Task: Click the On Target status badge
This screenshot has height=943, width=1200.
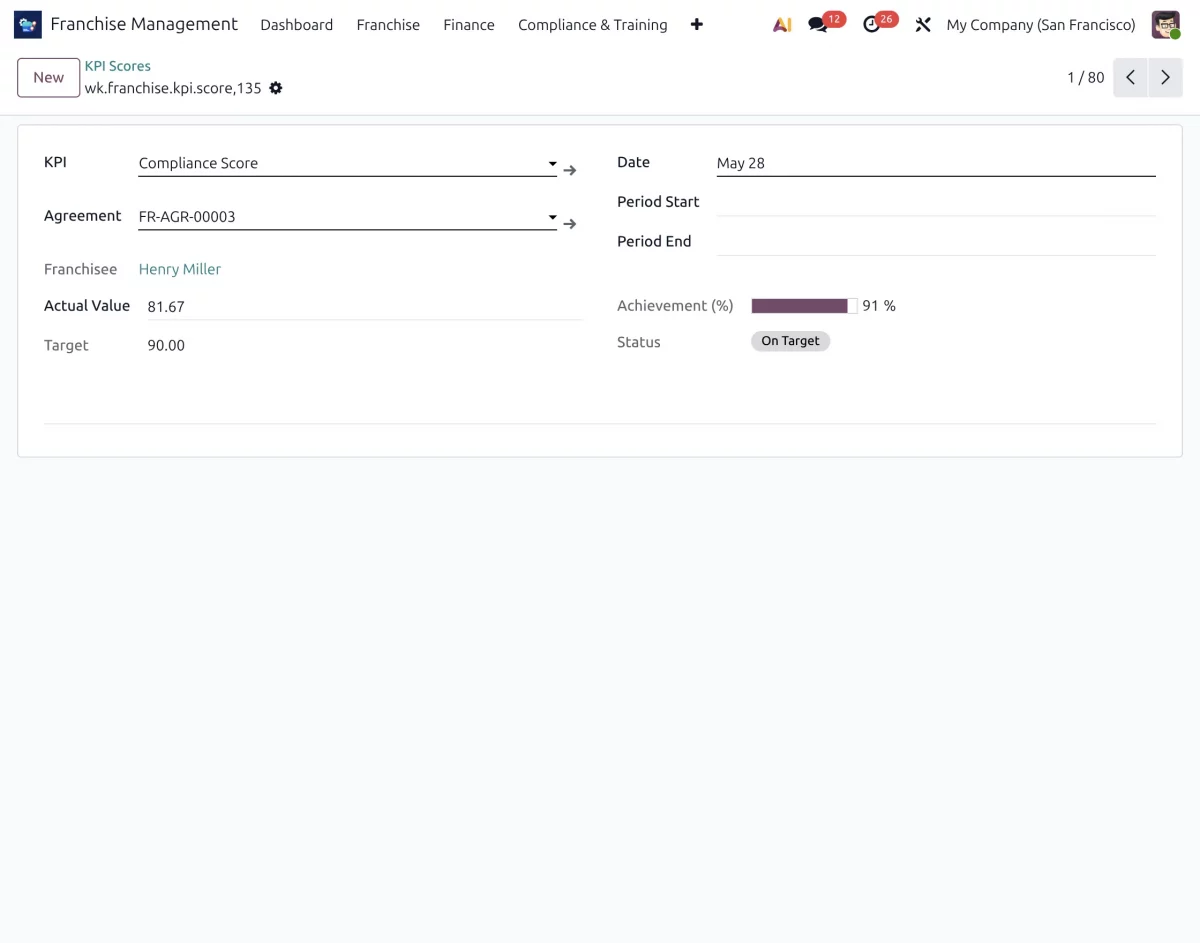Action: click(790, 341)
